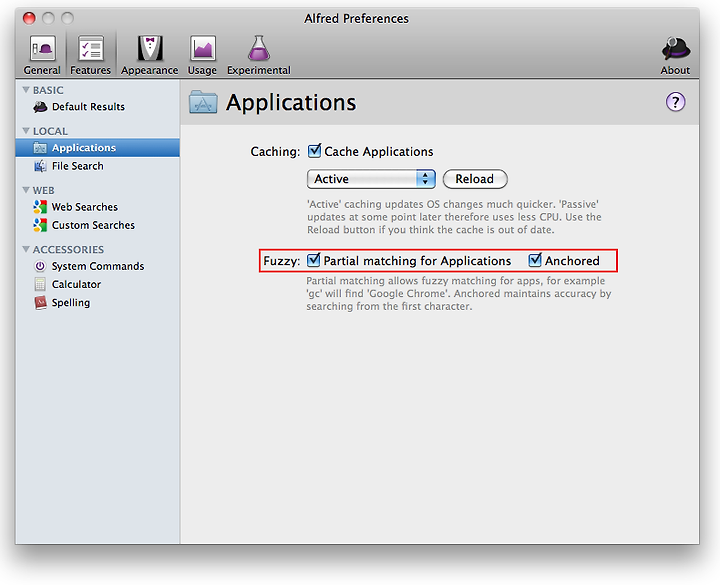Viewport: 720px width, 585px height.
Task: Select Applications in the sidebar
Action: tap(97, 147)
